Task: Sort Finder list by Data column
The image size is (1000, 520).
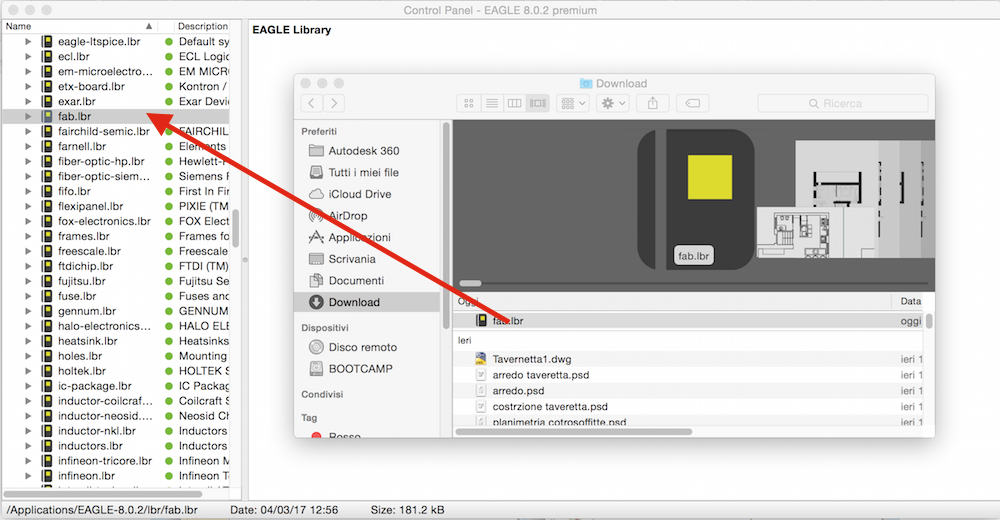Action: [909, 301]
